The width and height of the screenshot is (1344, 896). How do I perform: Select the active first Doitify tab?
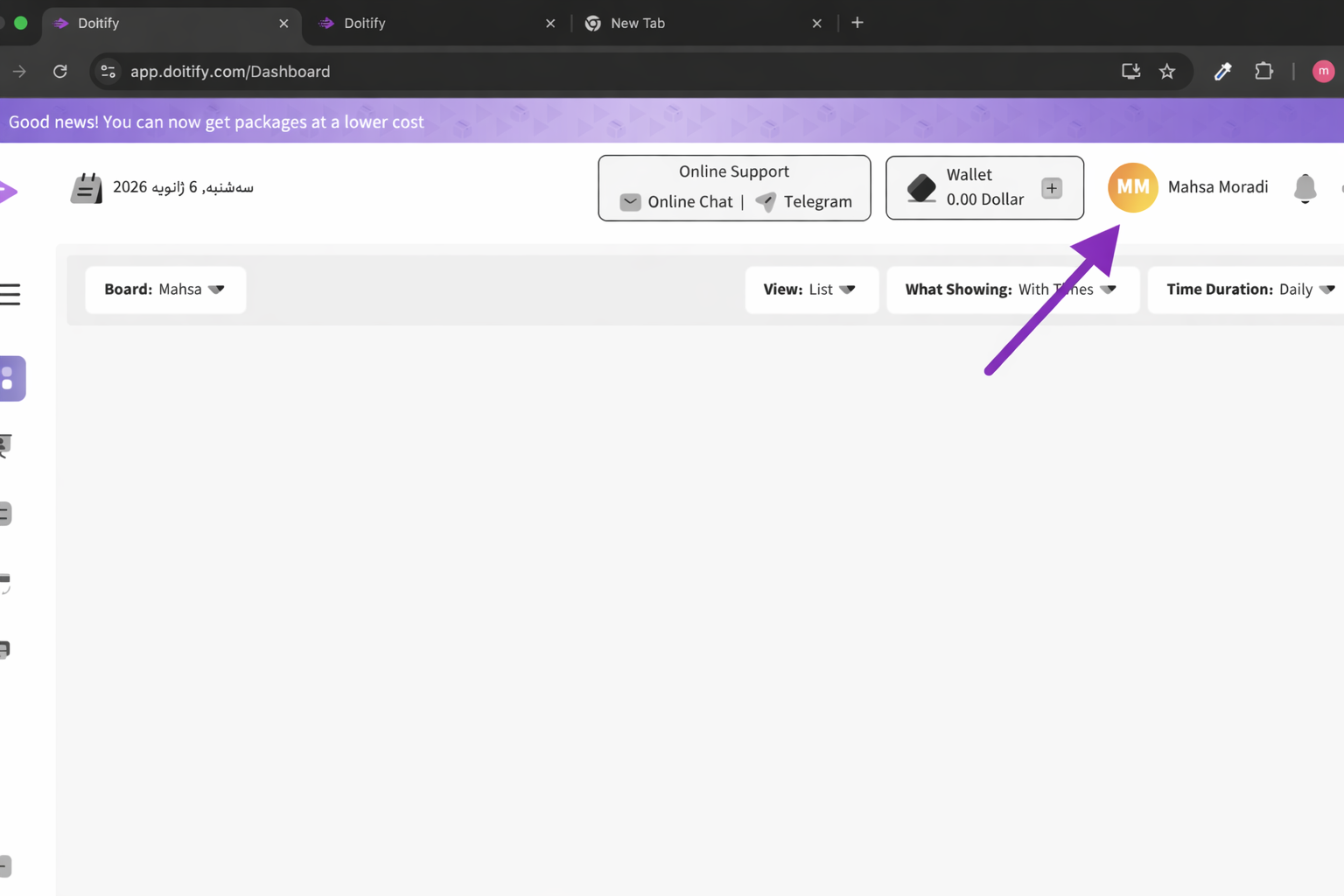coord(171,24)
